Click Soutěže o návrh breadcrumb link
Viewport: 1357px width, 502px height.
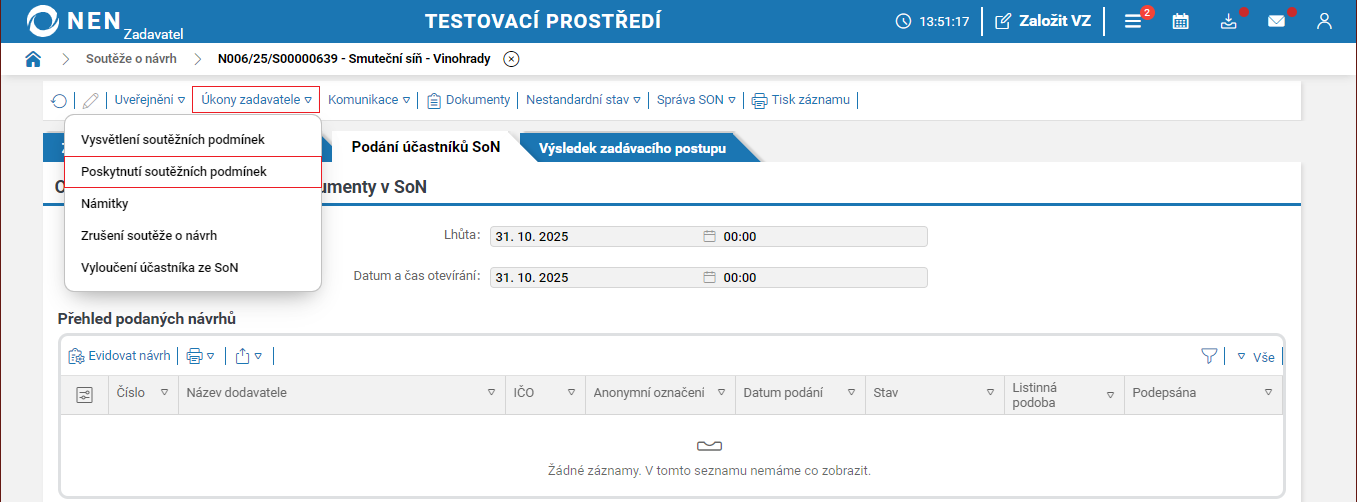tap(131, 59)
